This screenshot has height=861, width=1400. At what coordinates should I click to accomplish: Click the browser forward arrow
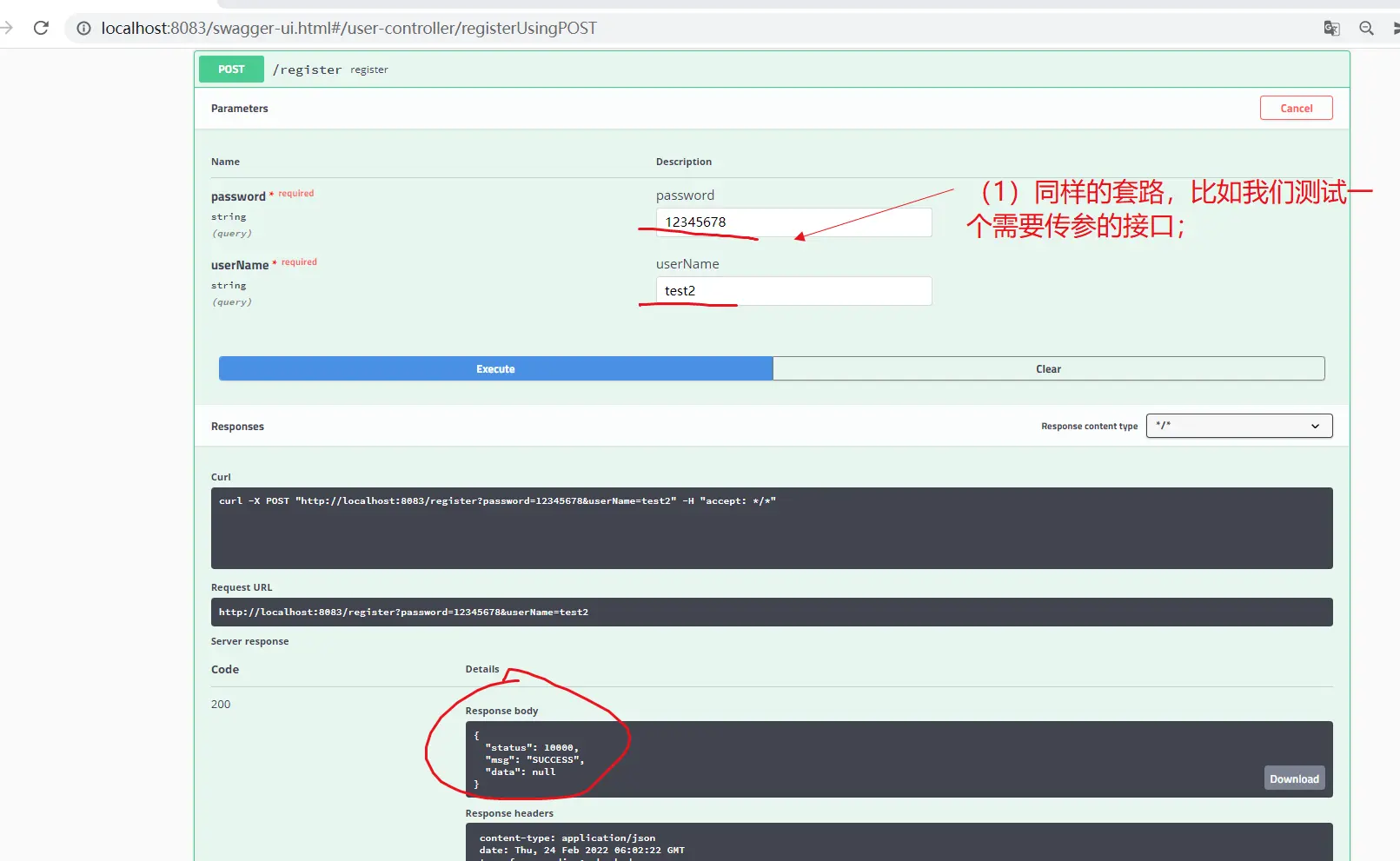point(7,28)
